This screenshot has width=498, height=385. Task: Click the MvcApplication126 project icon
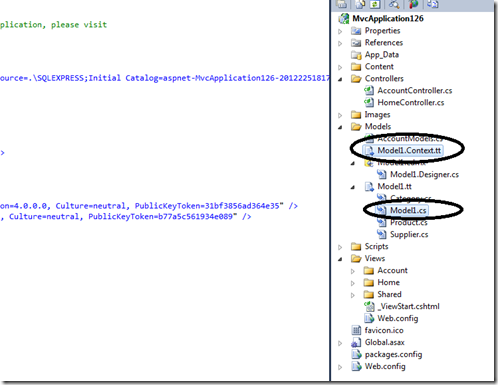click(x=344, y=19)
